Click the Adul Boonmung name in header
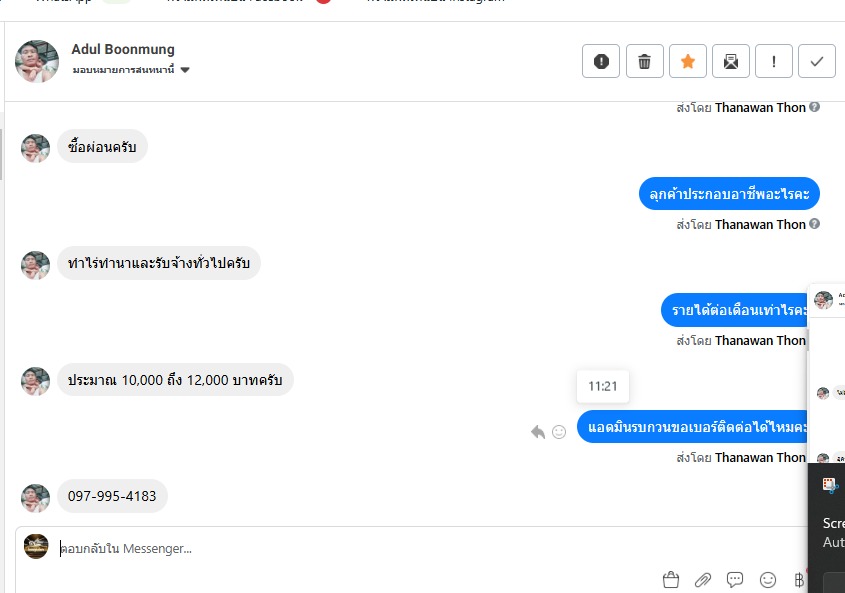 [123, 49]
